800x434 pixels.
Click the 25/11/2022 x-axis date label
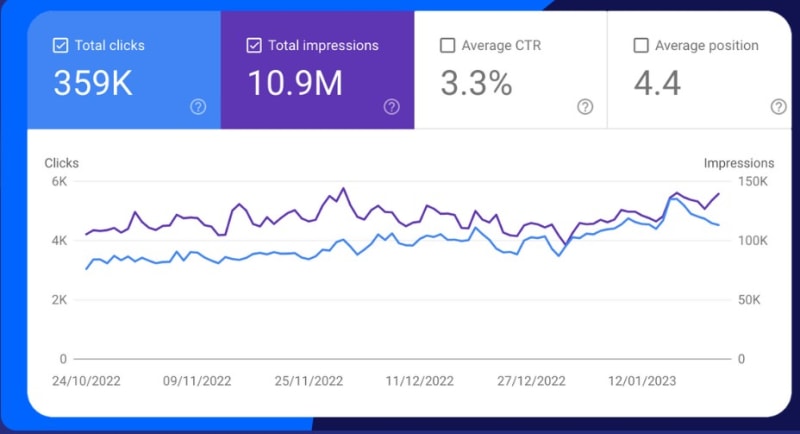(x=309, y=381)
